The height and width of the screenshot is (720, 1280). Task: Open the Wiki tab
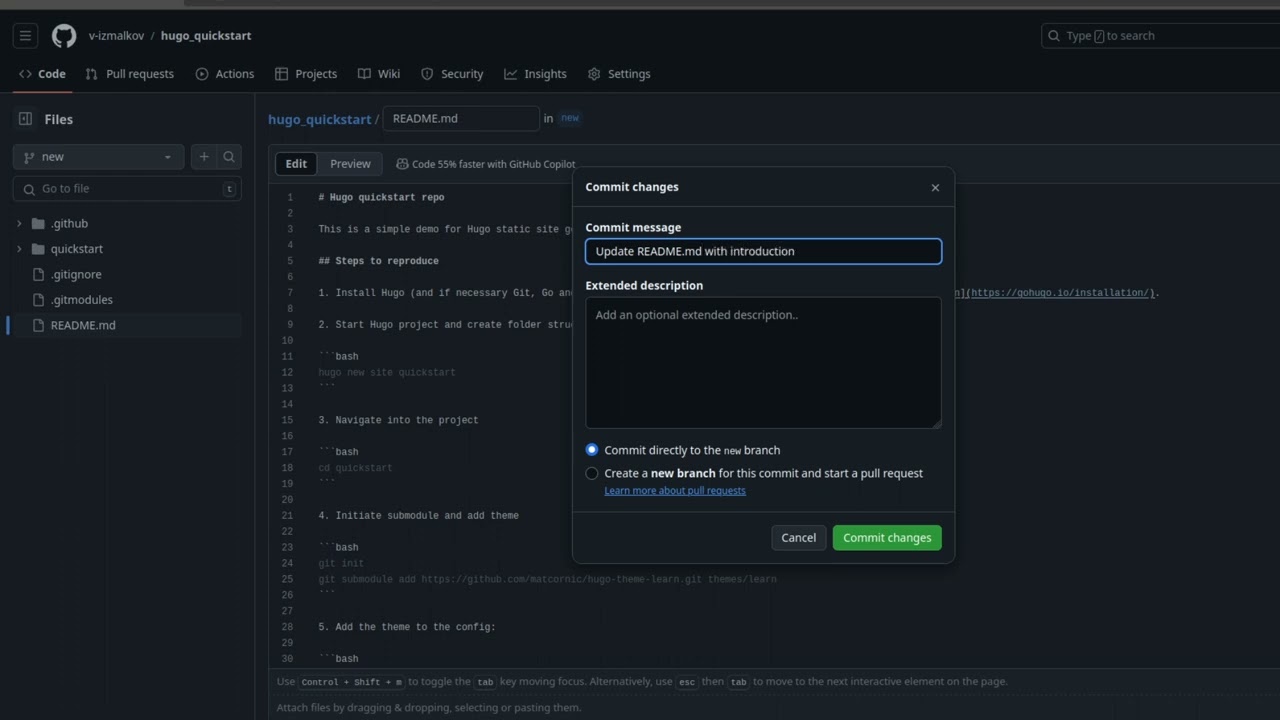point(380,74)
